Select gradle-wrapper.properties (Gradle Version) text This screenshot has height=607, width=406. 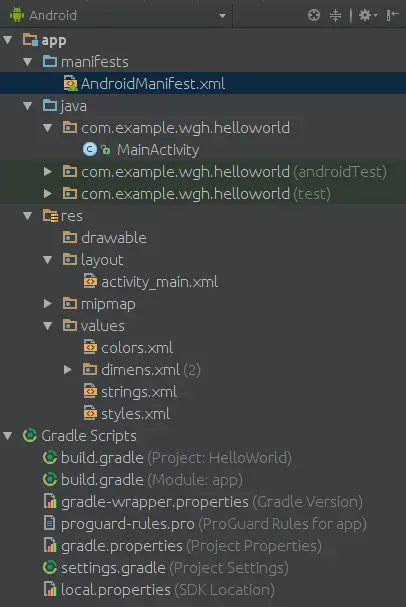(x=212, y=502)
